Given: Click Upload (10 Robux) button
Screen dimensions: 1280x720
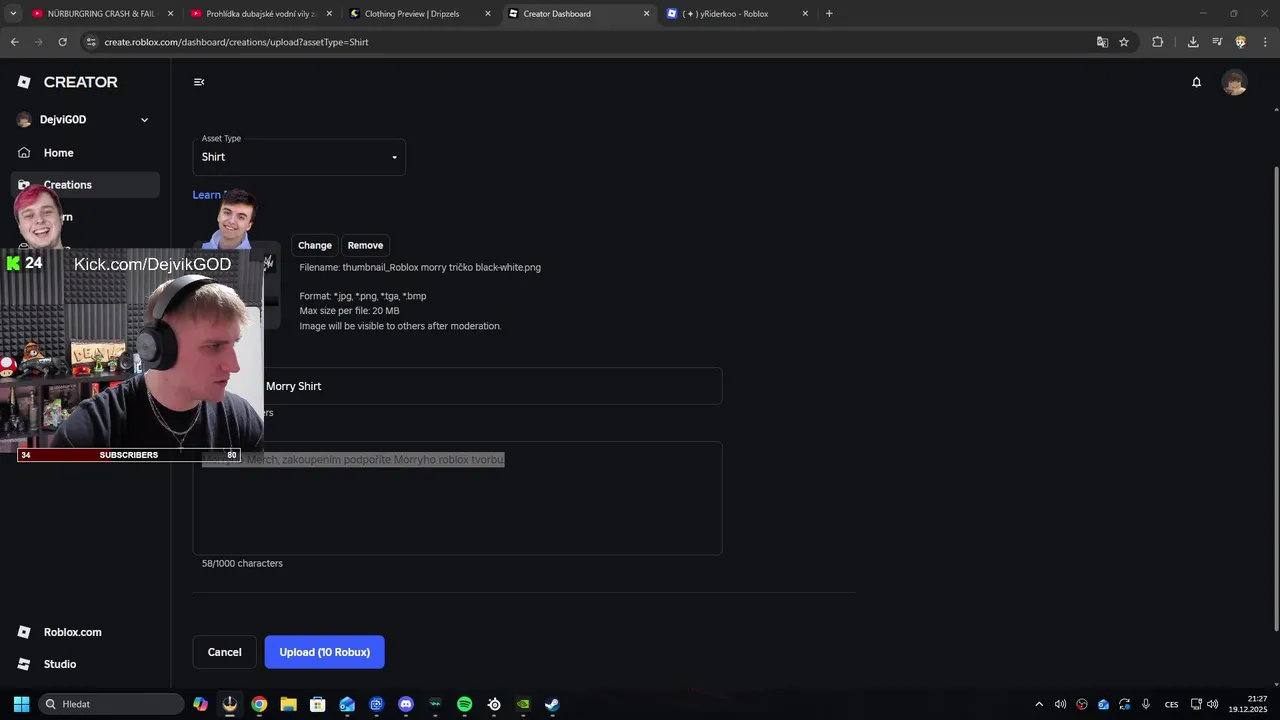Looking at the screenshot, I should pyautogui.click(x=324, y=652).
